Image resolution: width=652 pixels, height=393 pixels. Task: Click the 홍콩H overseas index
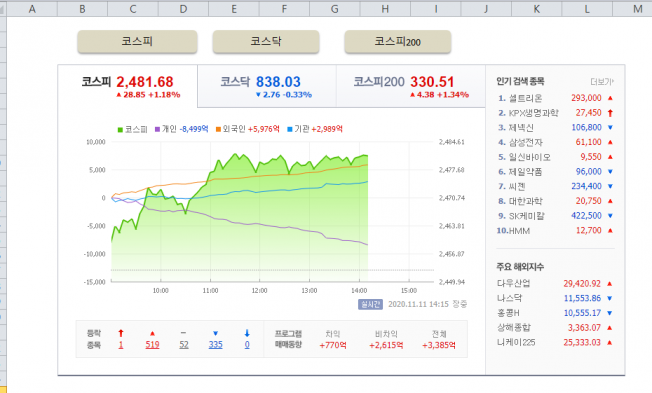[508, 313]
